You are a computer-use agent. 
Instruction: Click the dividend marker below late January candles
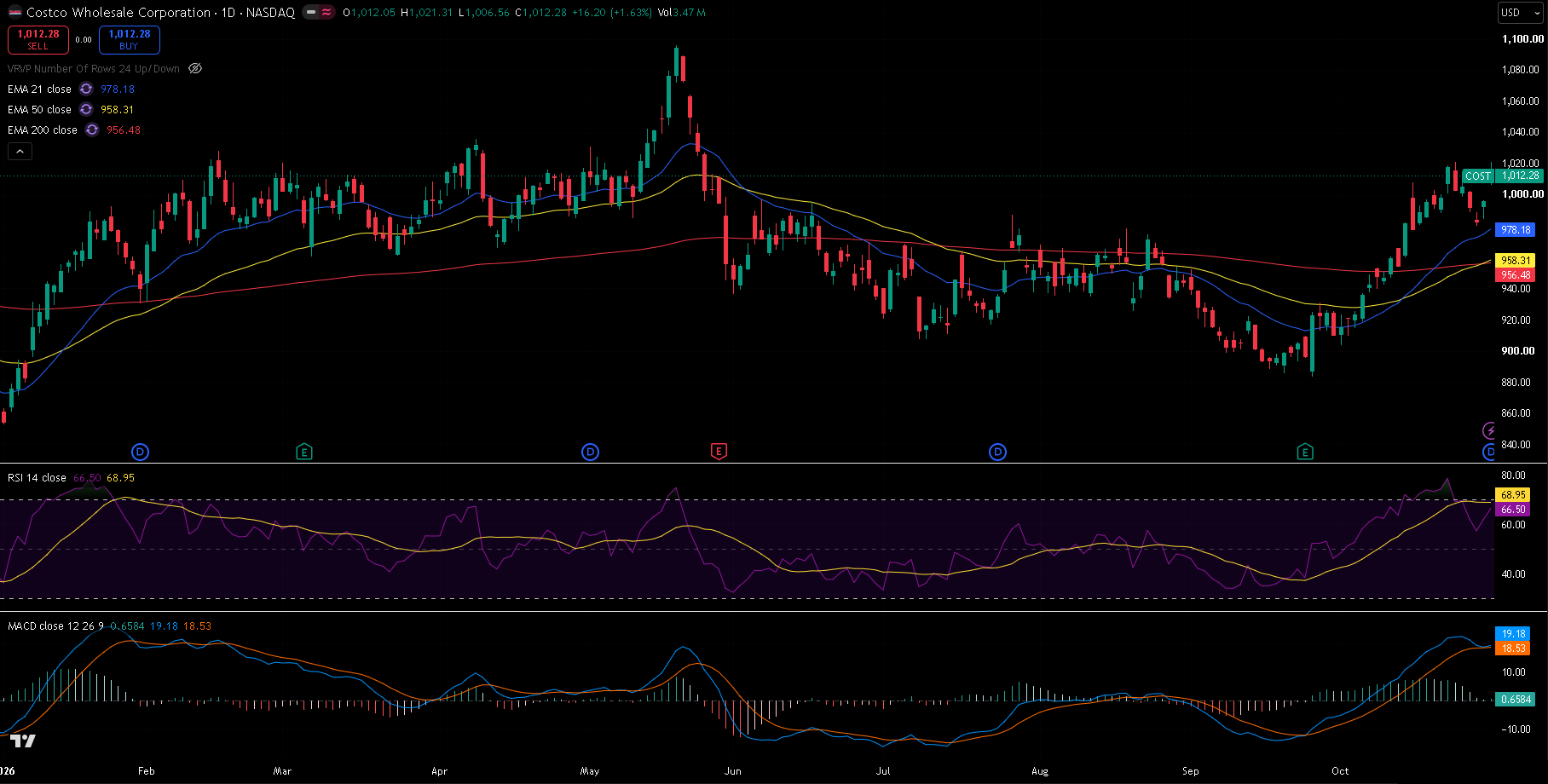(x=140, y=452)
